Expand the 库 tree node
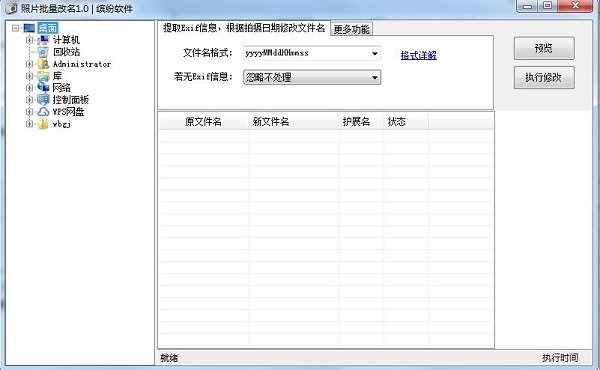Viewport: 600px width, 370px height. [x=29, y=76]
